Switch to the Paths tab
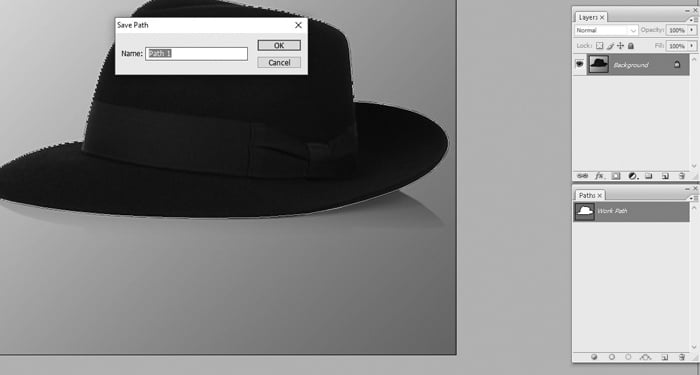 (587, 196)
